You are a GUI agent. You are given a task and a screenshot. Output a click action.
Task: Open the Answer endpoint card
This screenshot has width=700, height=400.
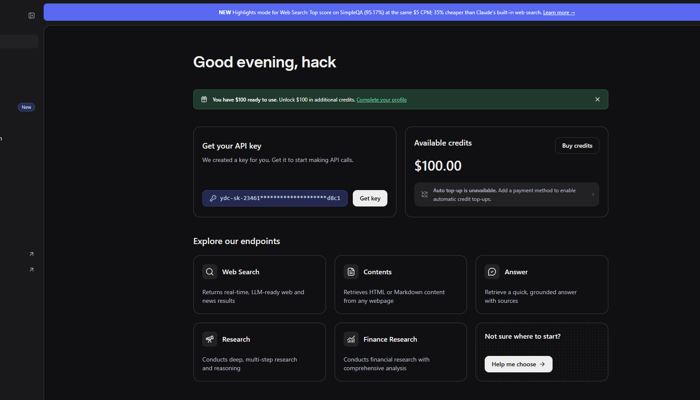[x=542, y=285]
